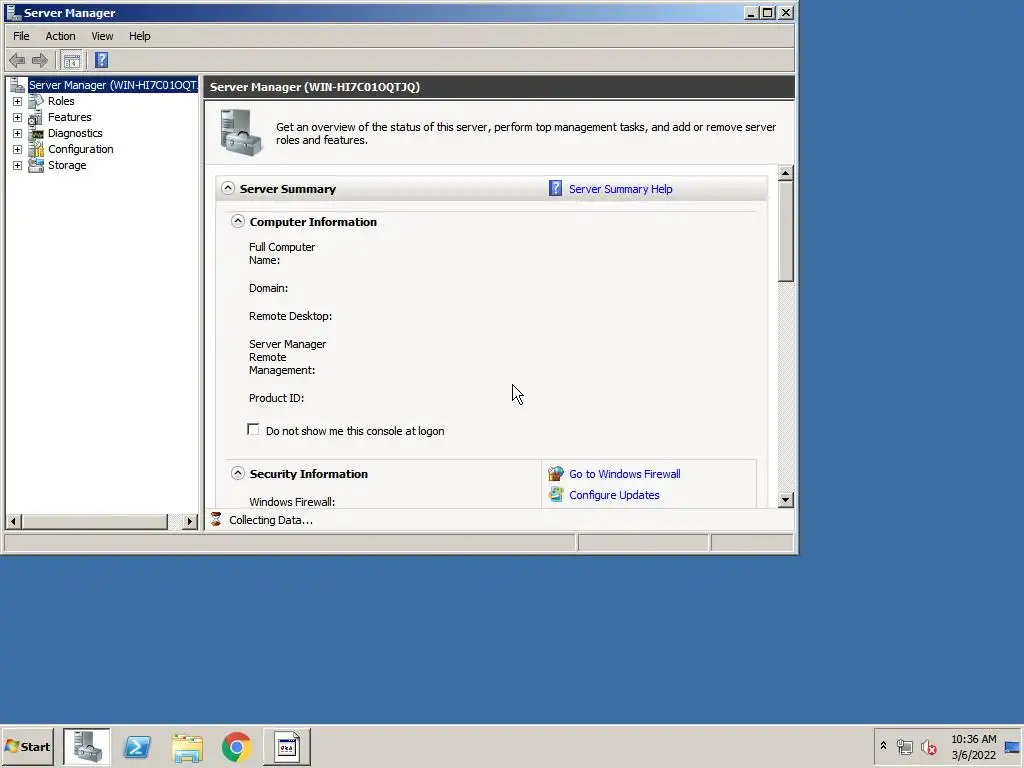This screenshot has width=1024, height=768.
Task: Click the blue Help toolbar icon
Action: [101, 60]
